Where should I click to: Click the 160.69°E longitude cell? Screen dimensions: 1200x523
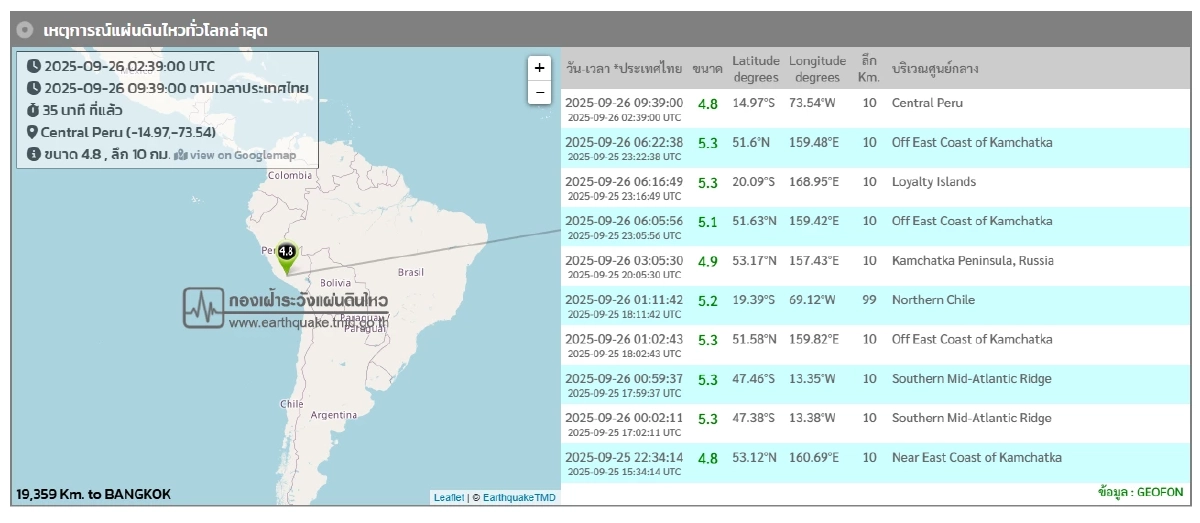814,458
